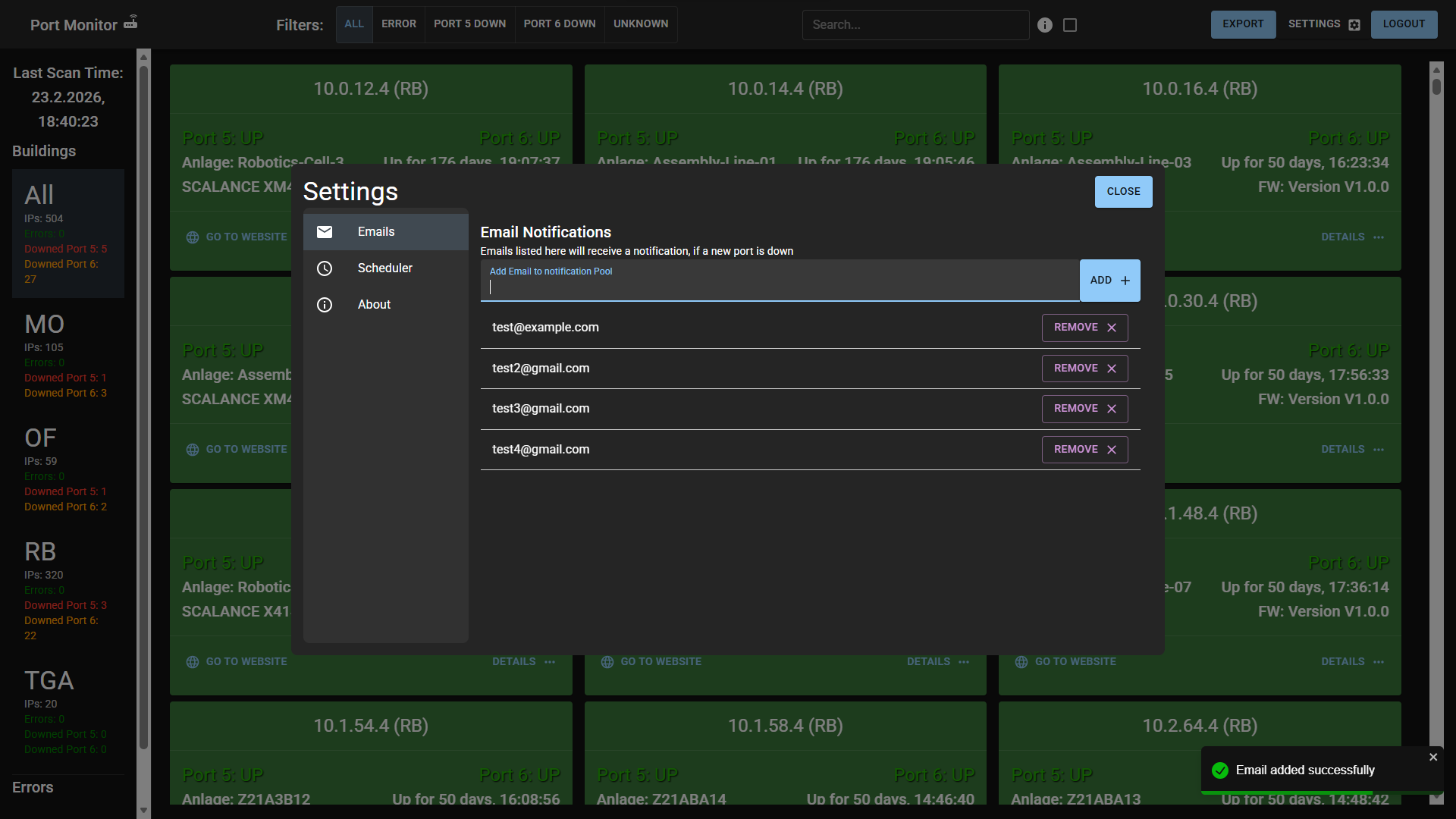Open the info circle icon near the search bar
This screenshot has height=819, width=1456.
tap(1045, 24)
